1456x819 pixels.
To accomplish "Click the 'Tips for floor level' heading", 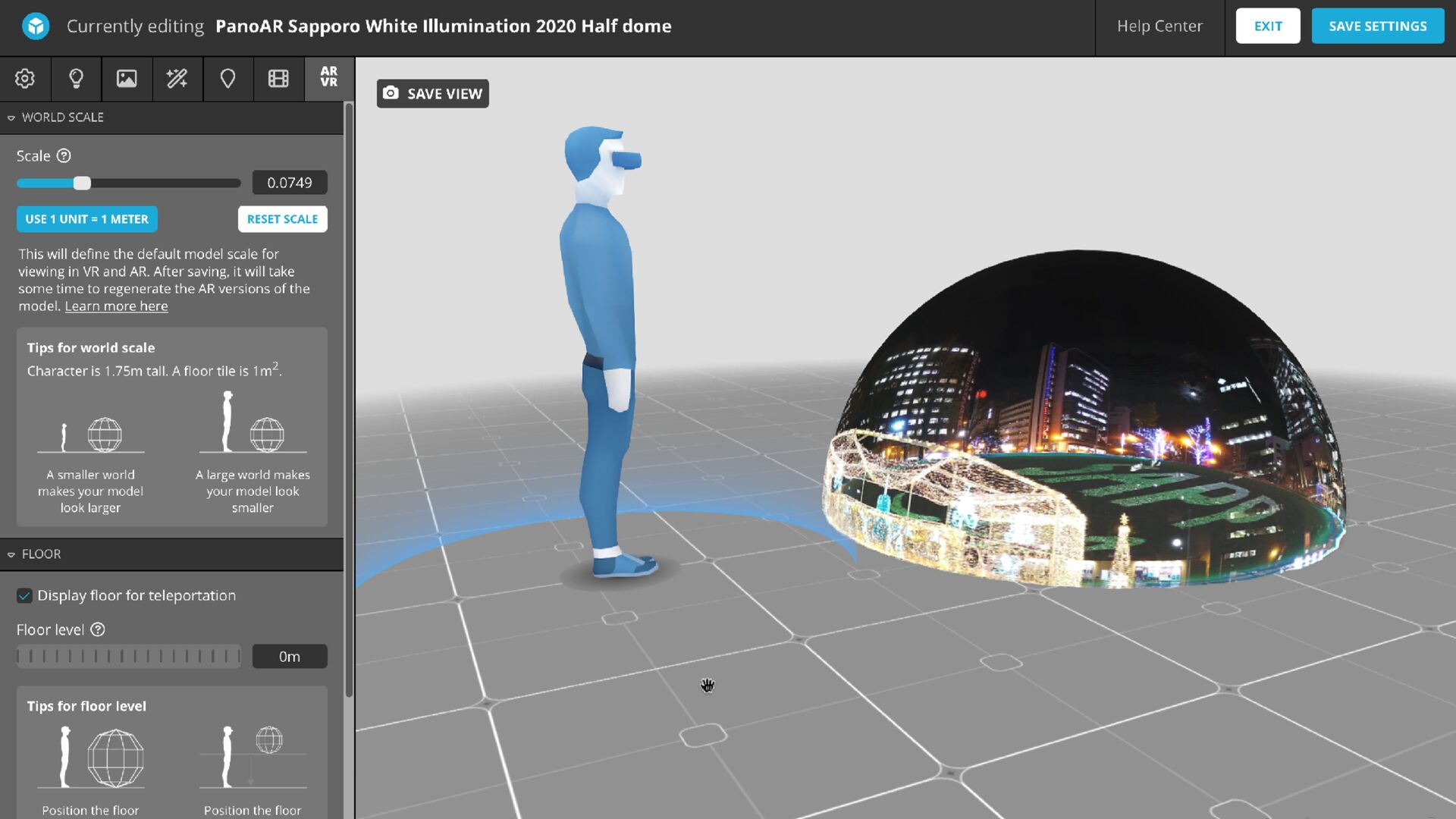I will click(86, 706).
